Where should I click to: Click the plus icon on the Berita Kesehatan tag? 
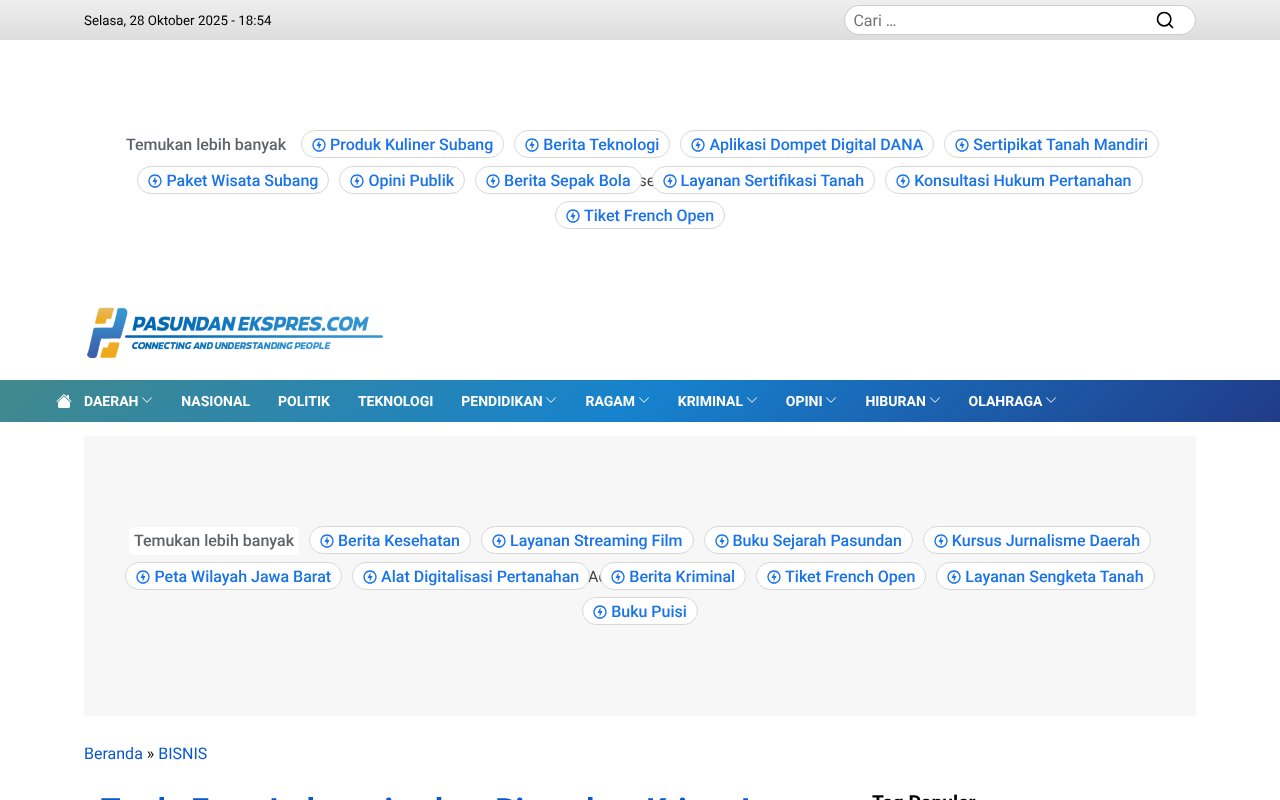326,540
